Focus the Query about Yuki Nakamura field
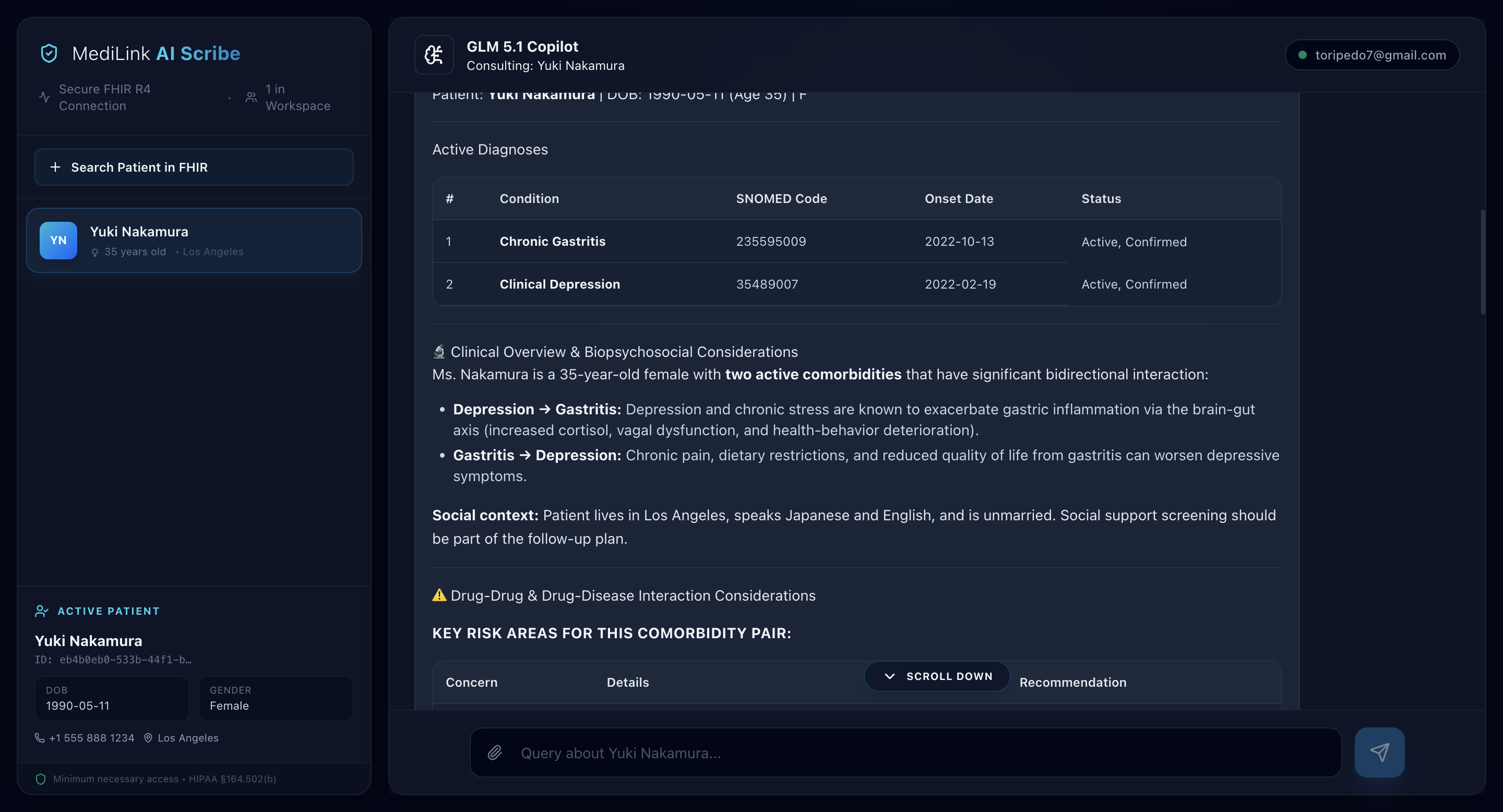The height and width of the screenshot is (812, 1503). (x=904, y=753)
